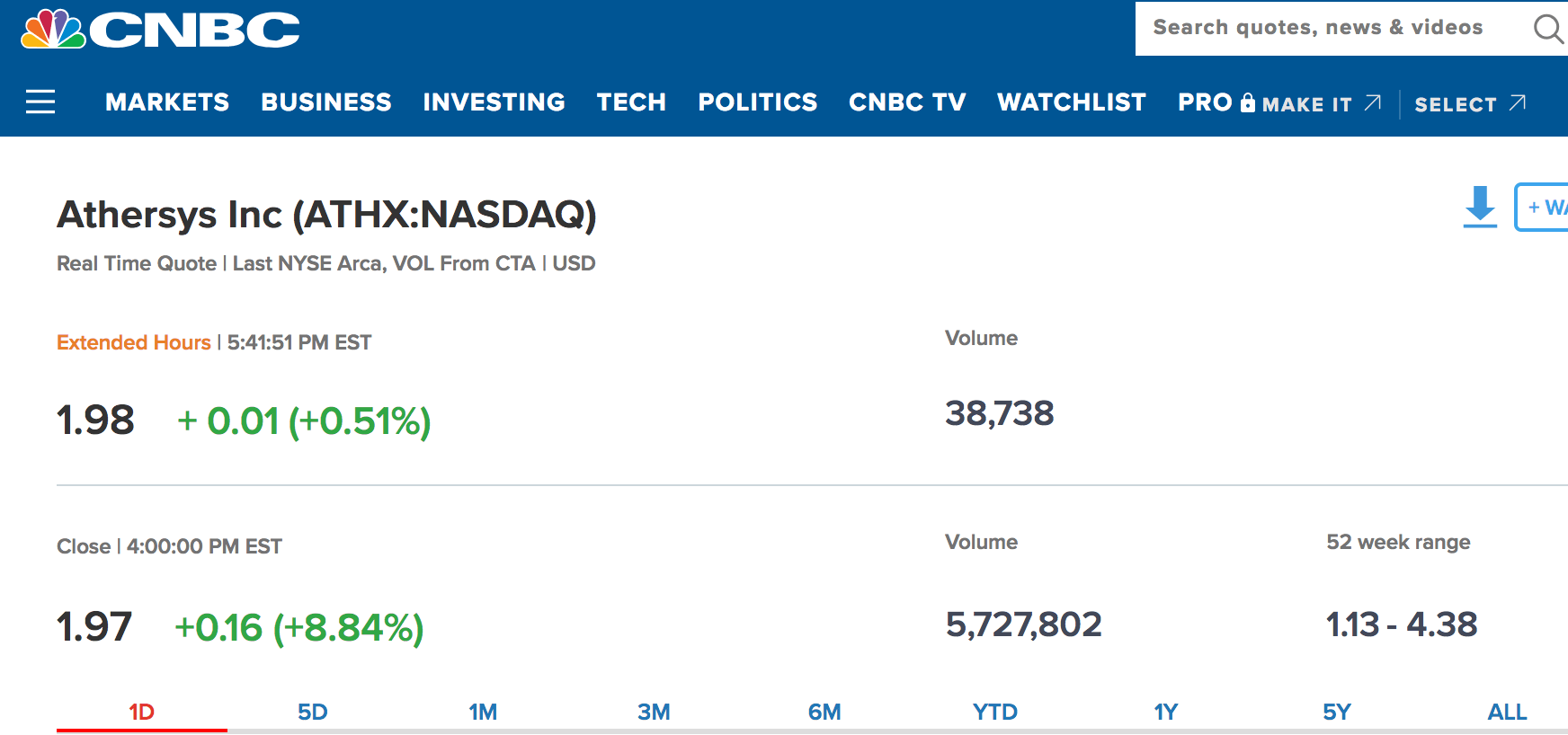Select the 5D chart range tab
This screenshot has height=735, width=1568.
(x=313, y=713)
